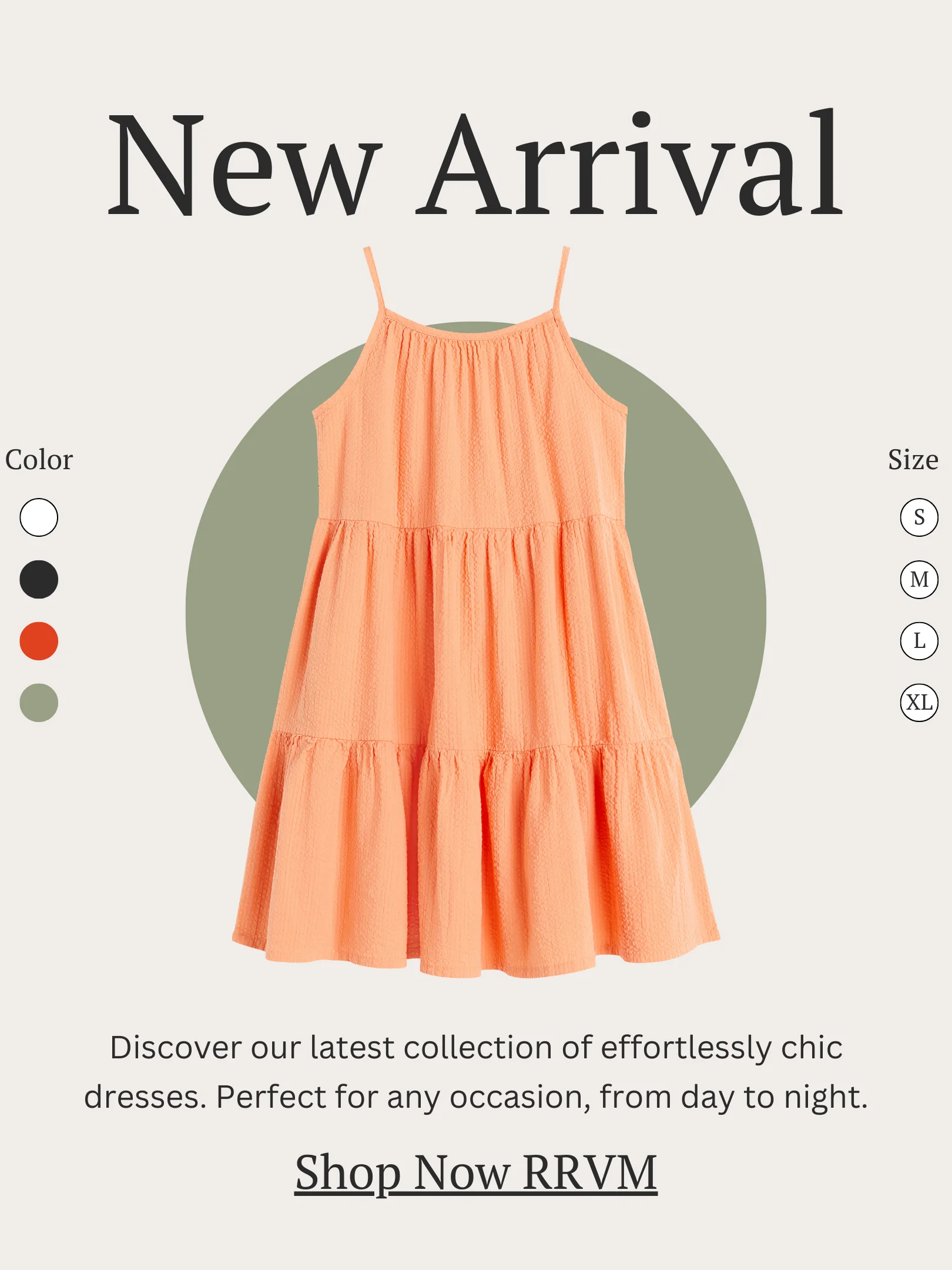Click the word New in the heading

click(244, 165)
